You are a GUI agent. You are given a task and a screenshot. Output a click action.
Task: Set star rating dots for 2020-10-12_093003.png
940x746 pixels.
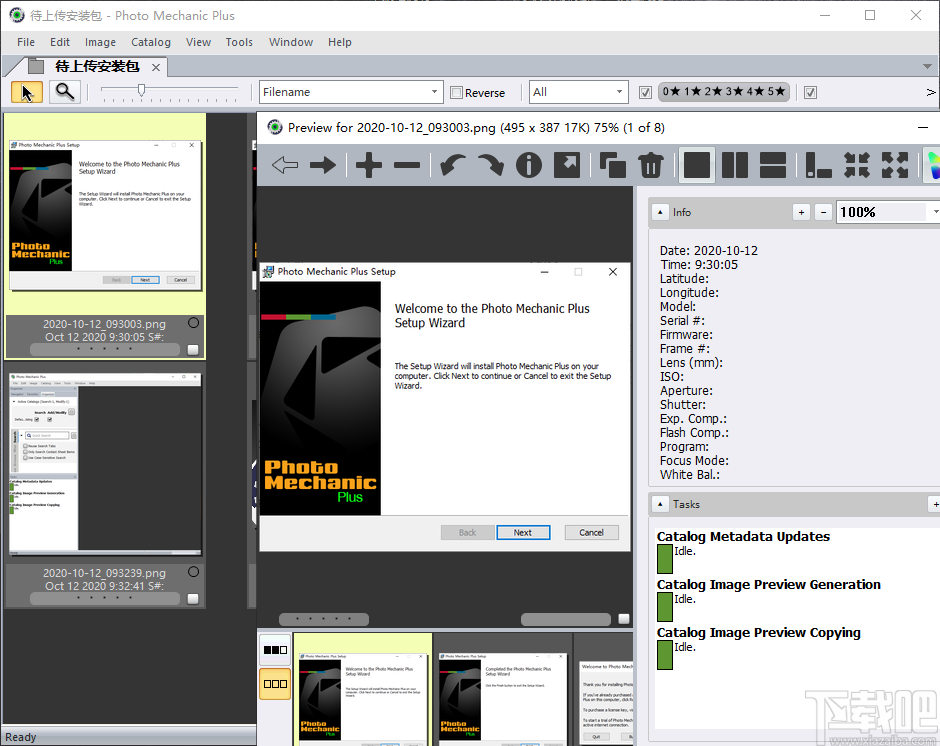coord(105,349)
